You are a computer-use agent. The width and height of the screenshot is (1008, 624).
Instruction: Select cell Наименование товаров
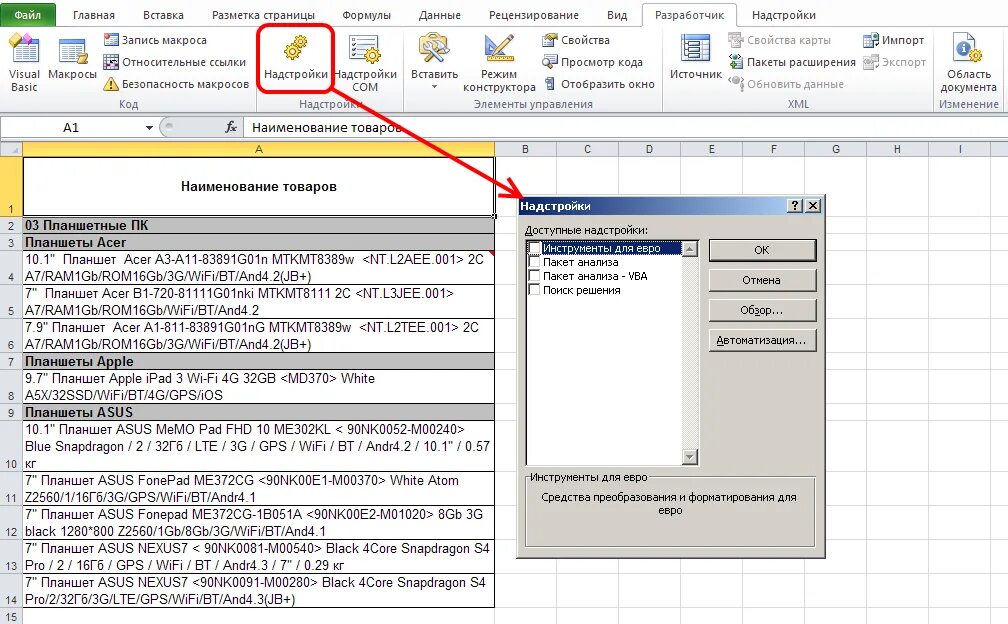pos(258,186)
